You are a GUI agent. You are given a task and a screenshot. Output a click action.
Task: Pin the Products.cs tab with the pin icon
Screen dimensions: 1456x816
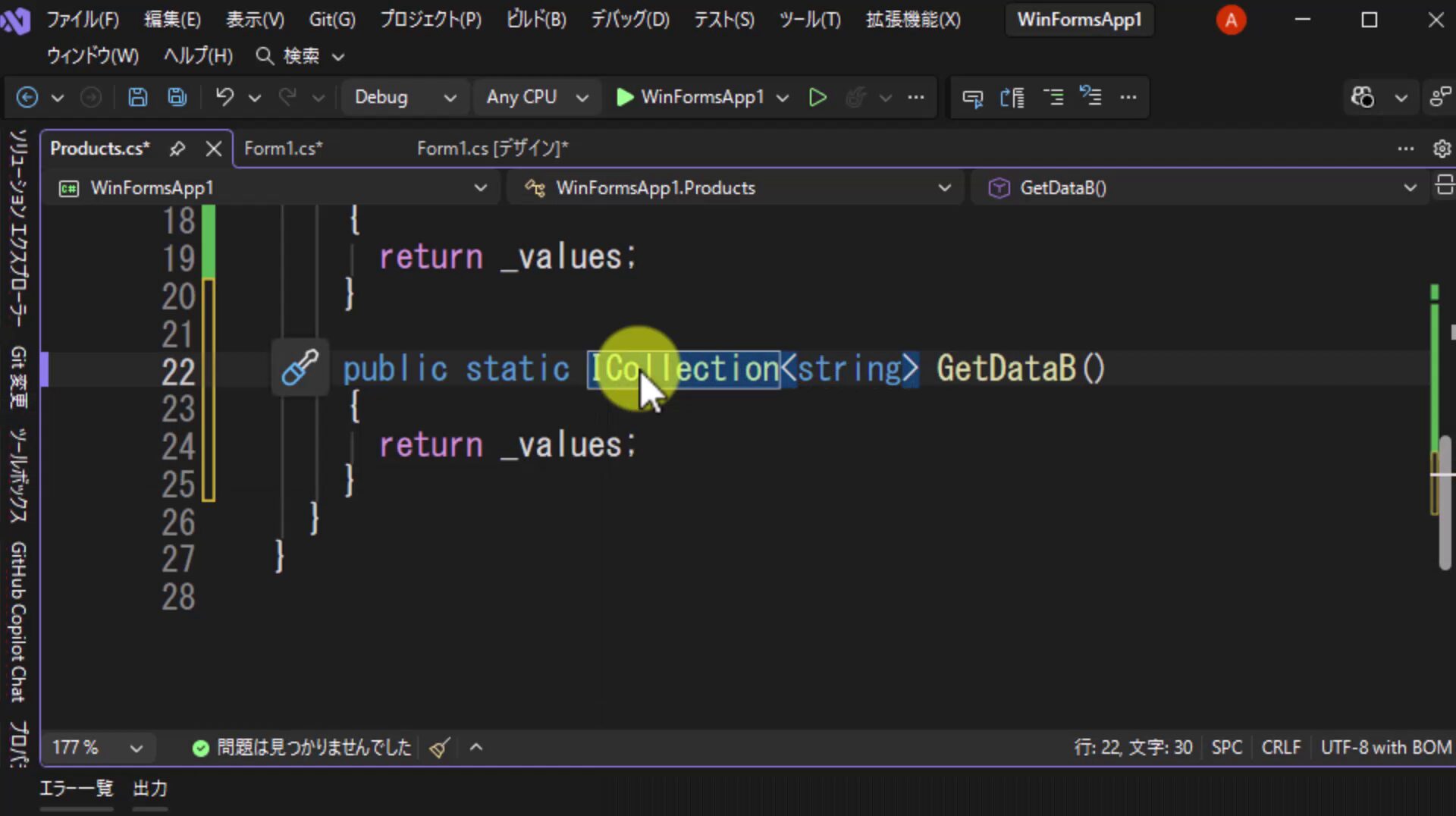pos(177,149)
